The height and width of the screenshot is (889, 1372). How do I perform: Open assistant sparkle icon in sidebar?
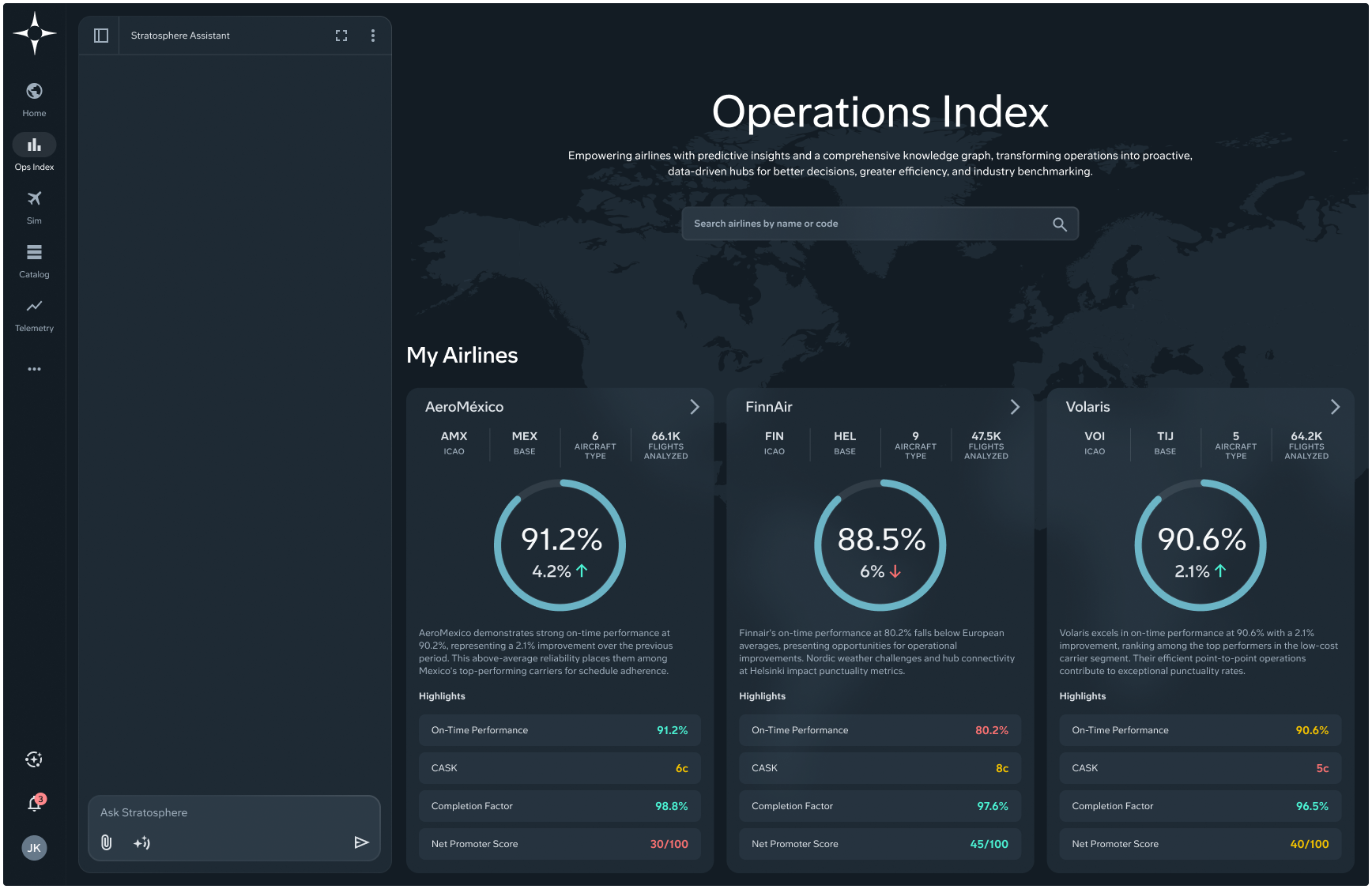[x=34, y=759]
